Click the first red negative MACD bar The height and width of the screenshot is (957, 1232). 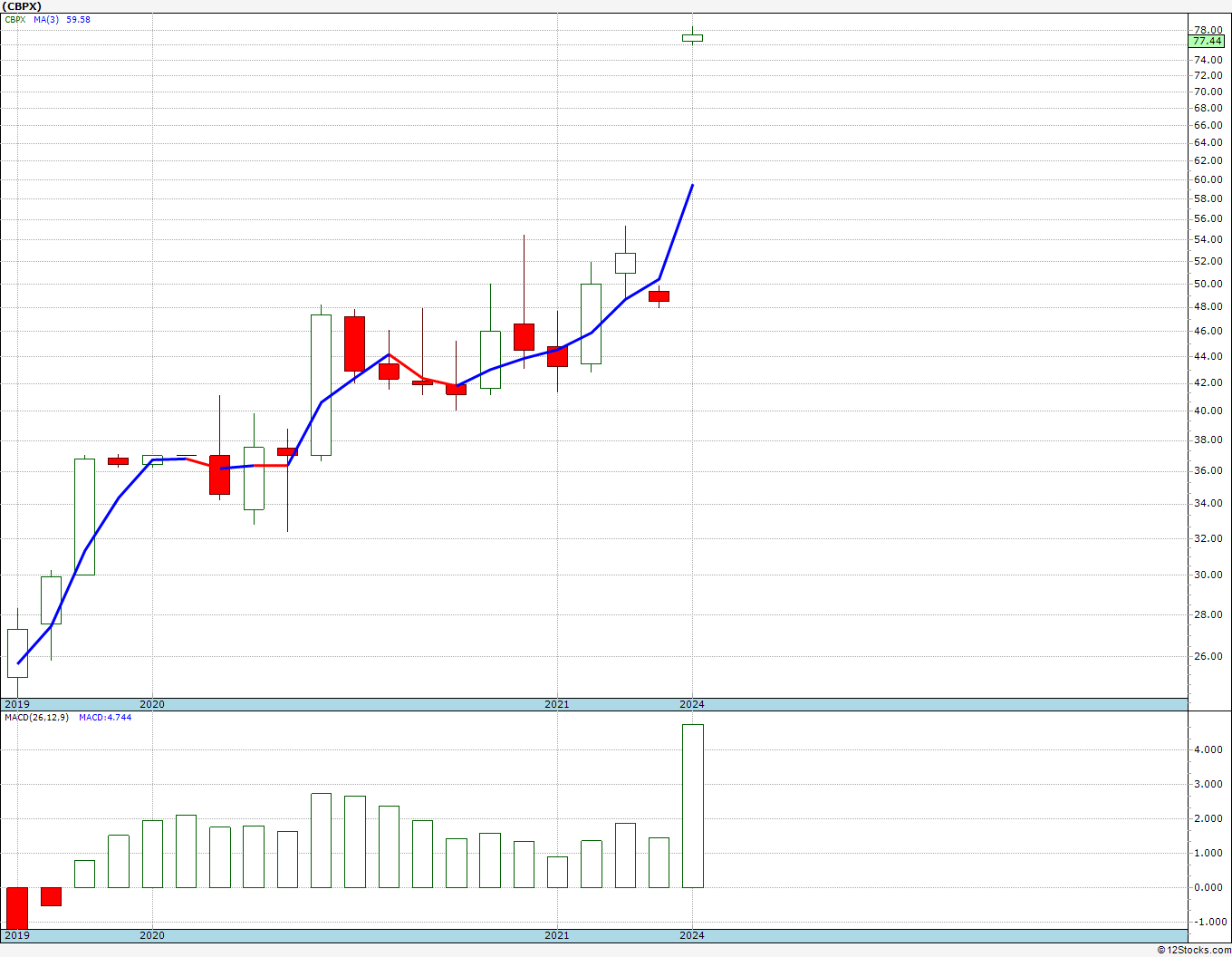point(17,907)
